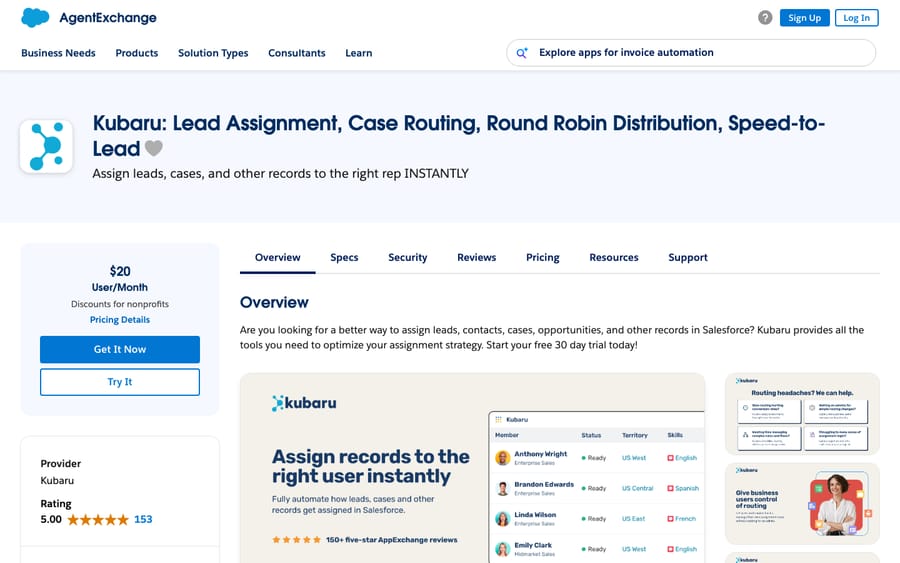Click the '$20' price text
The height and width of the screenshot is (563, 900).
pos(120,271)
